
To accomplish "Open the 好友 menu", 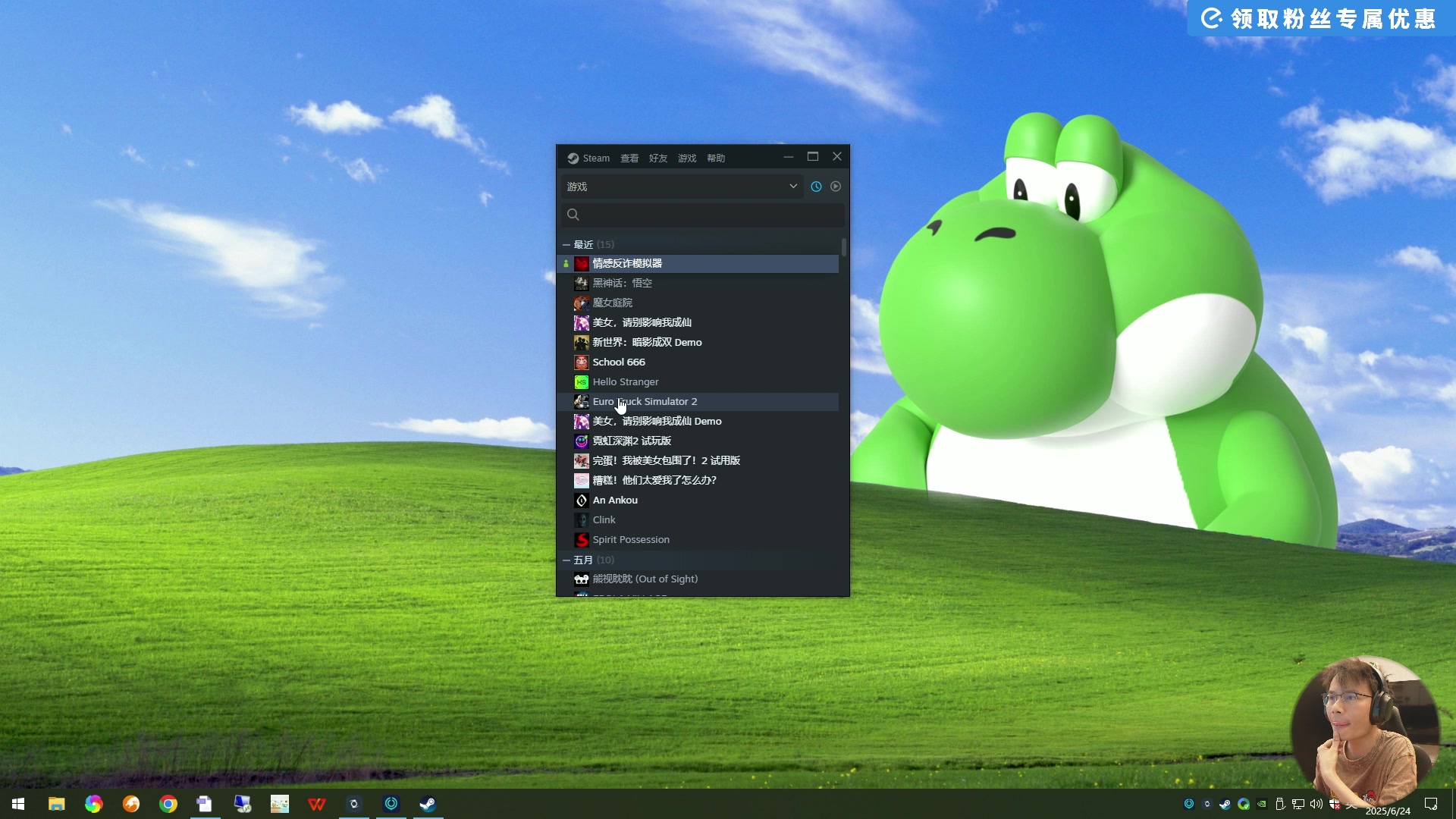I will tap(658, 158).
